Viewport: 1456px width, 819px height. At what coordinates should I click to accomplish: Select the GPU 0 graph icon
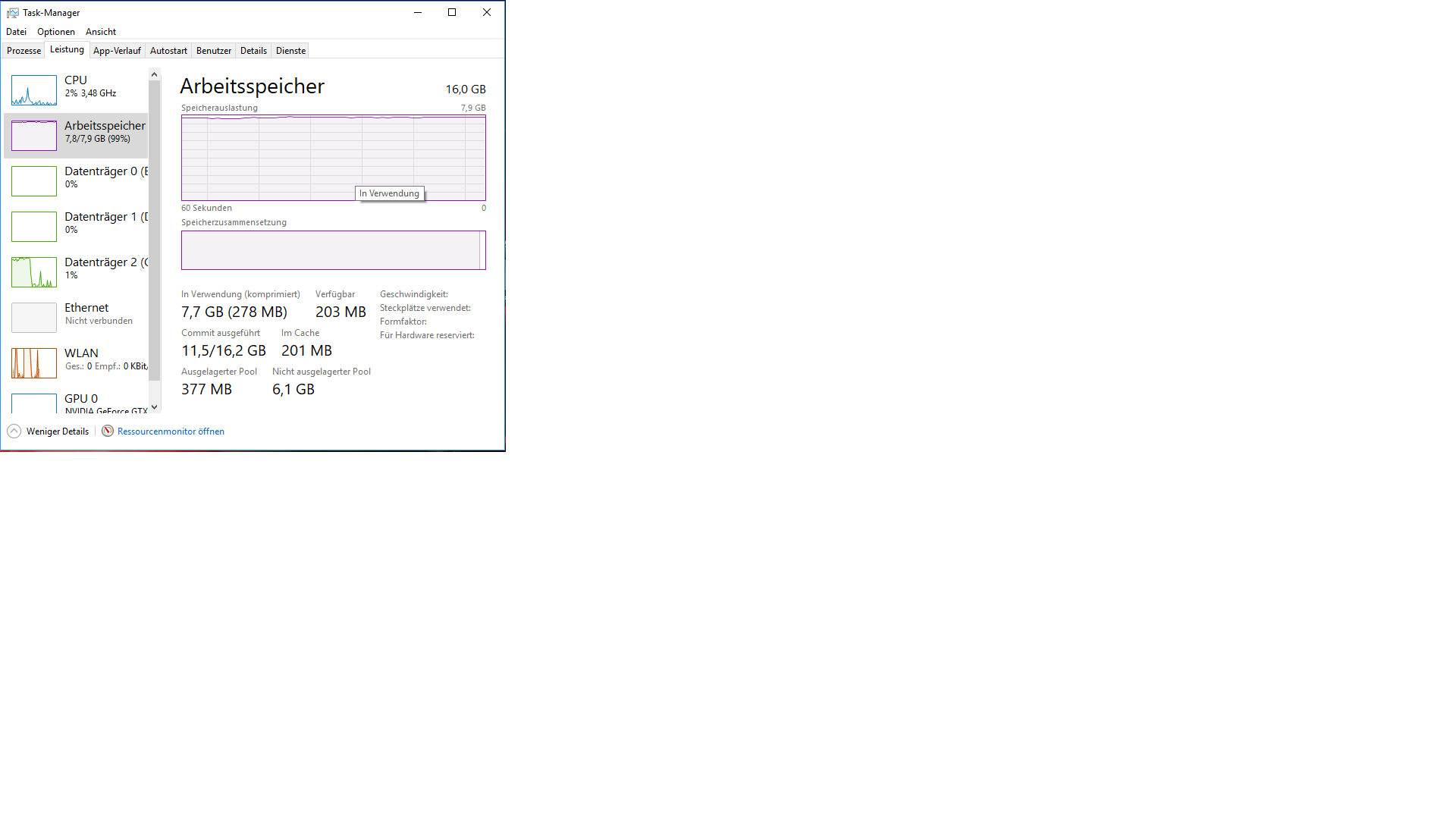point(34,403)
